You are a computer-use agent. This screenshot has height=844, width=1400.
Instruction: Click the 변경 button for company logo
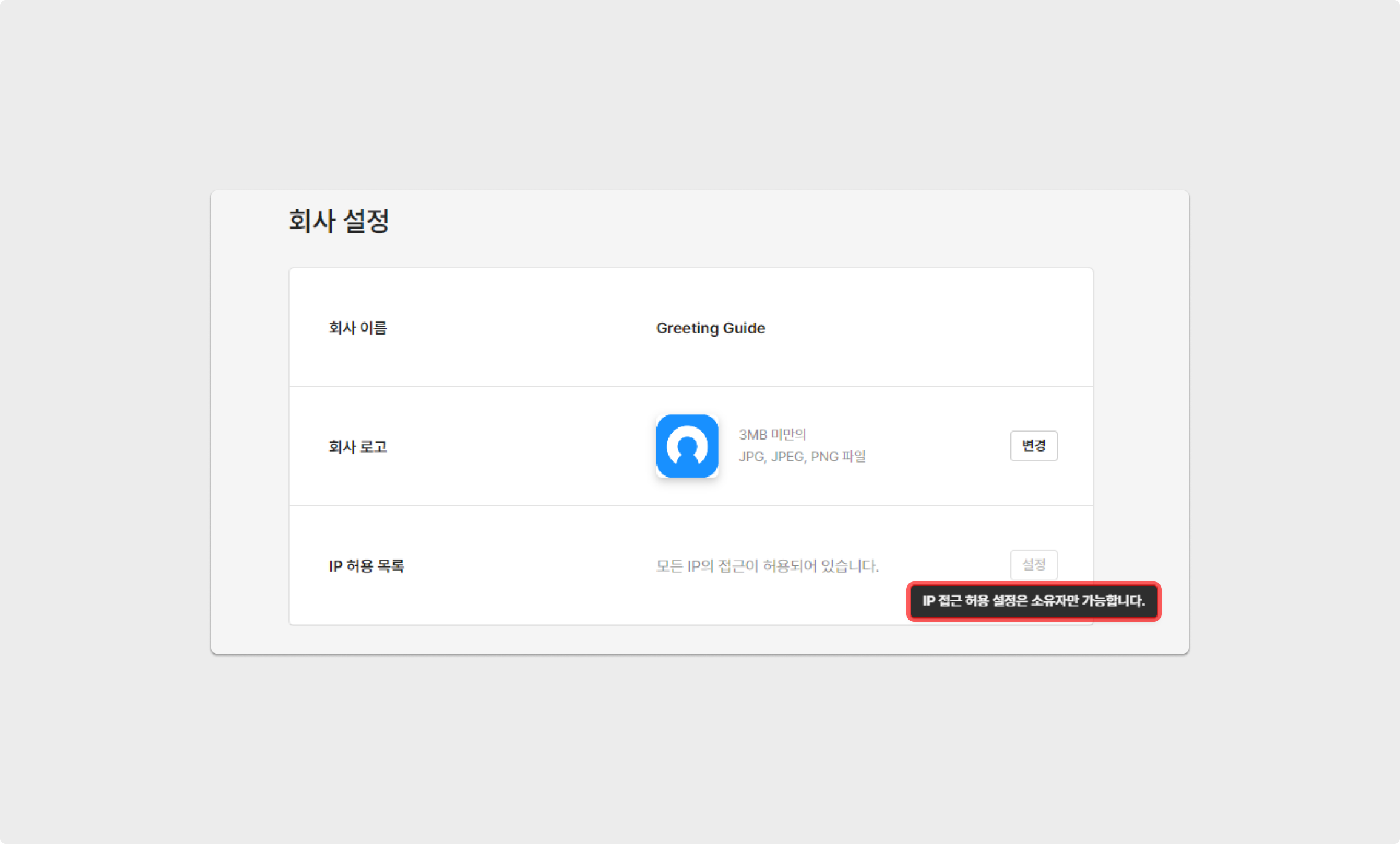(x=1033, y=446)
